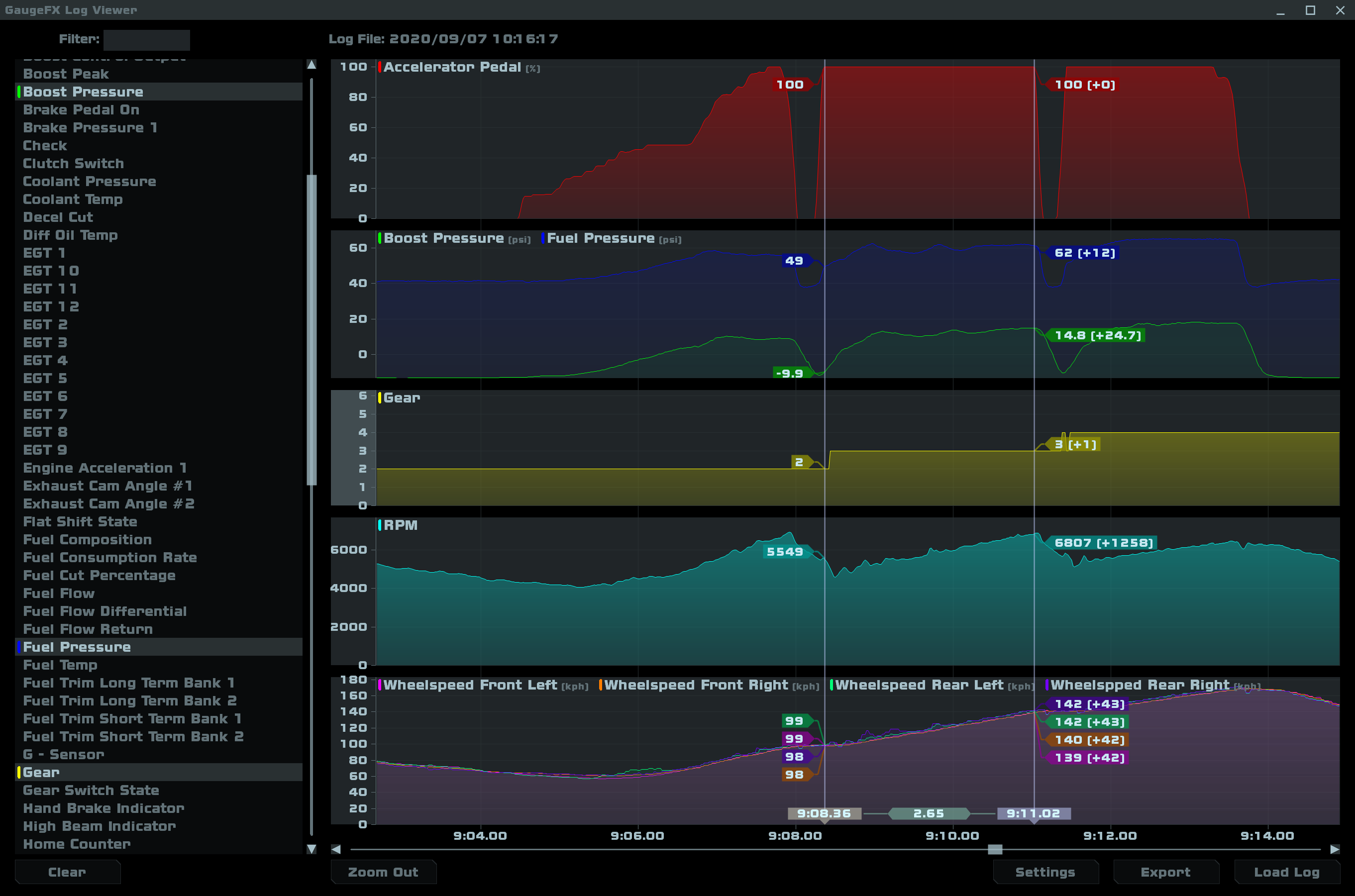
Task: Click the channel list scroll-down arrow
Action: coord(312,849)
